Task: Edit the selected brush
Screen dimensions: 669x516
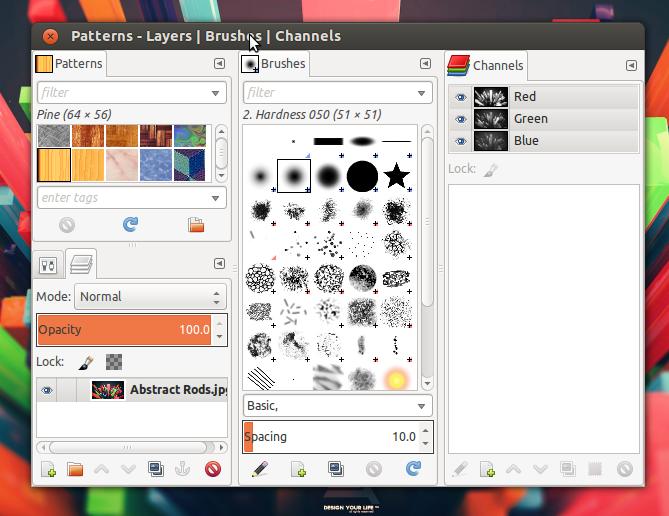Action: pyautogui.click(x=260, y=468)
